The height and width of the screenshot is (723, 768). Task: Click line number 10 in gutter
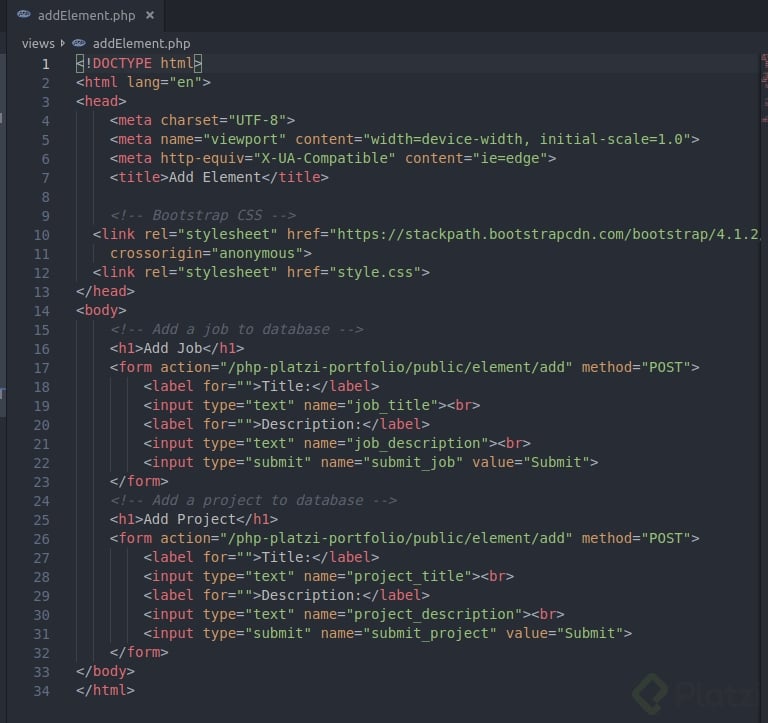click(42, 235)
